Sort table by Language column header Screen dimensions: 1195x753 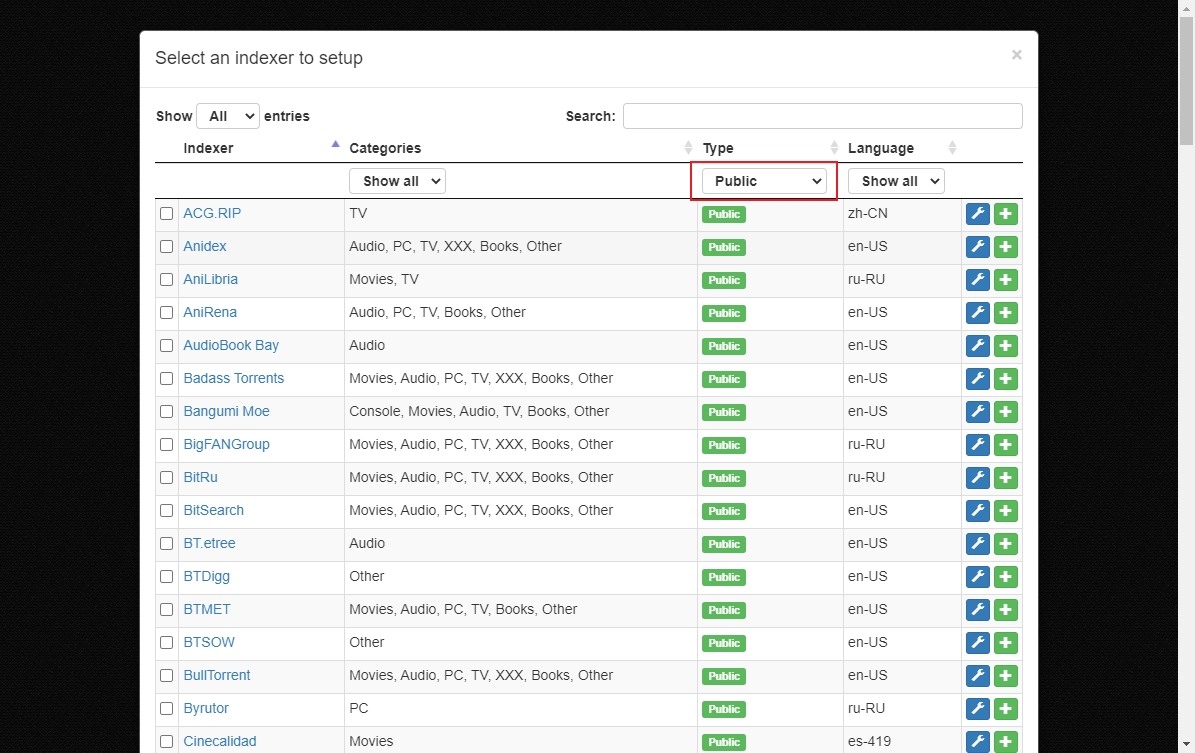[880, 148]
